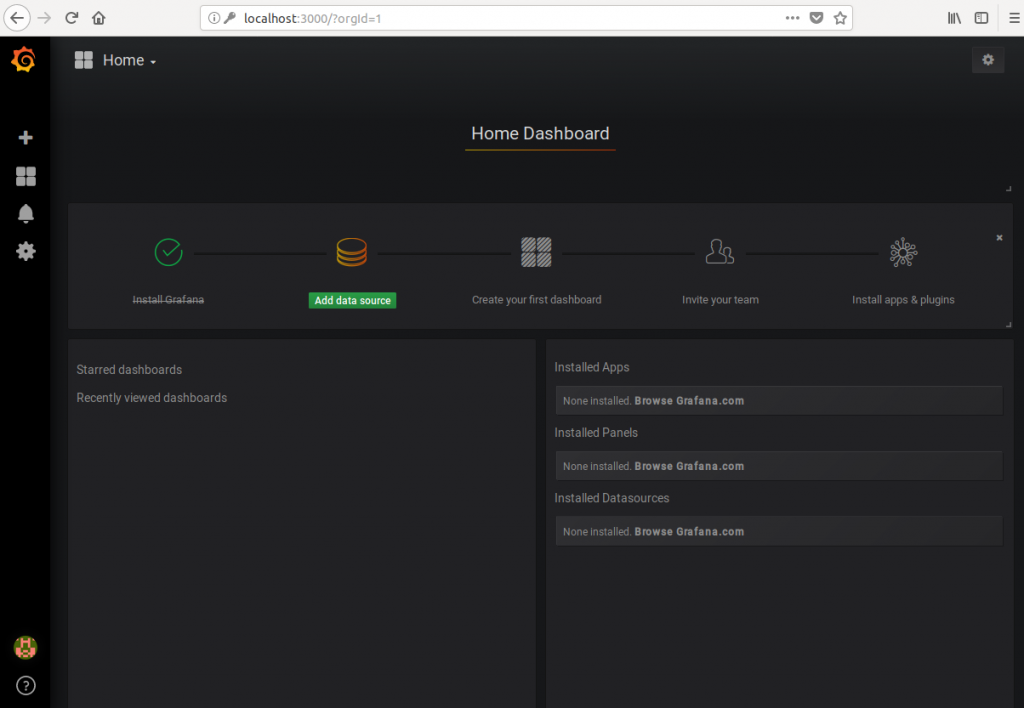Click the Installed Apps heading
This screenshot has width=1024, height=708.
click(x=592, y=367)
